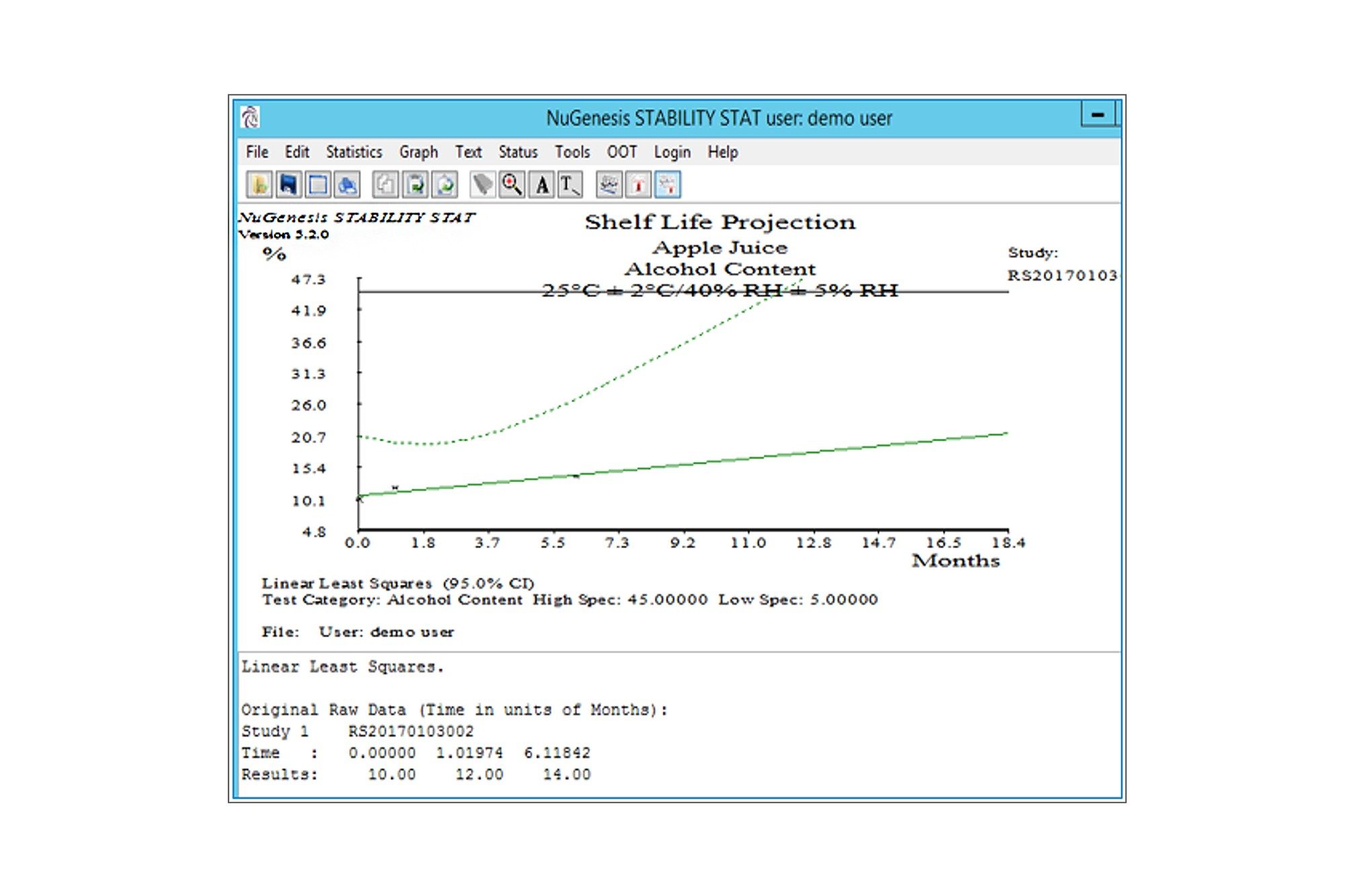Viewport: 1345px width, 896px height.
Task: Click the Low Spec: 5.00000 value
Action: point(798,599)
